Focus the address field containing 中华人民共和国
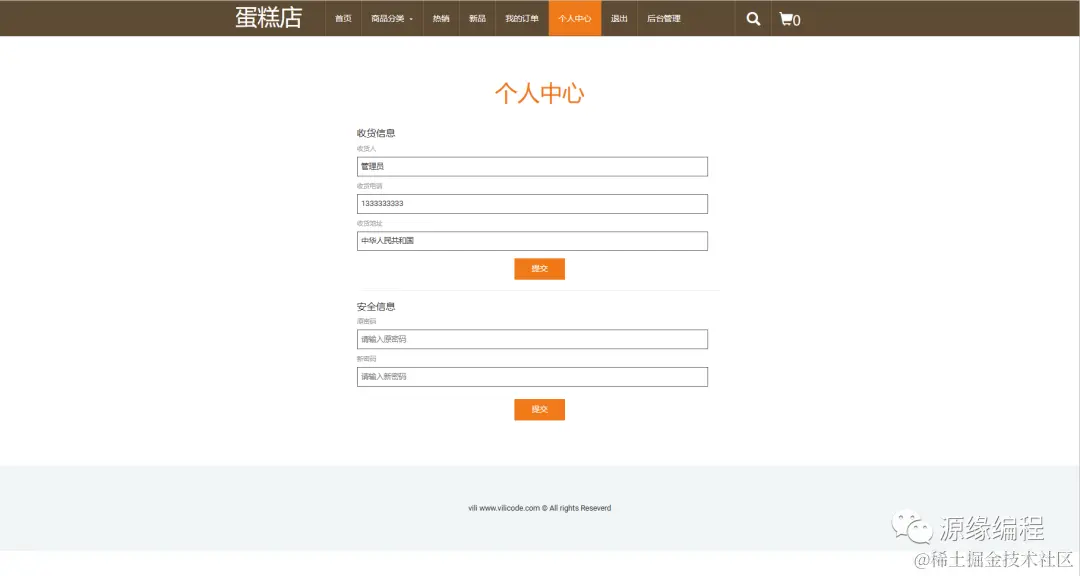 (532, 240)
